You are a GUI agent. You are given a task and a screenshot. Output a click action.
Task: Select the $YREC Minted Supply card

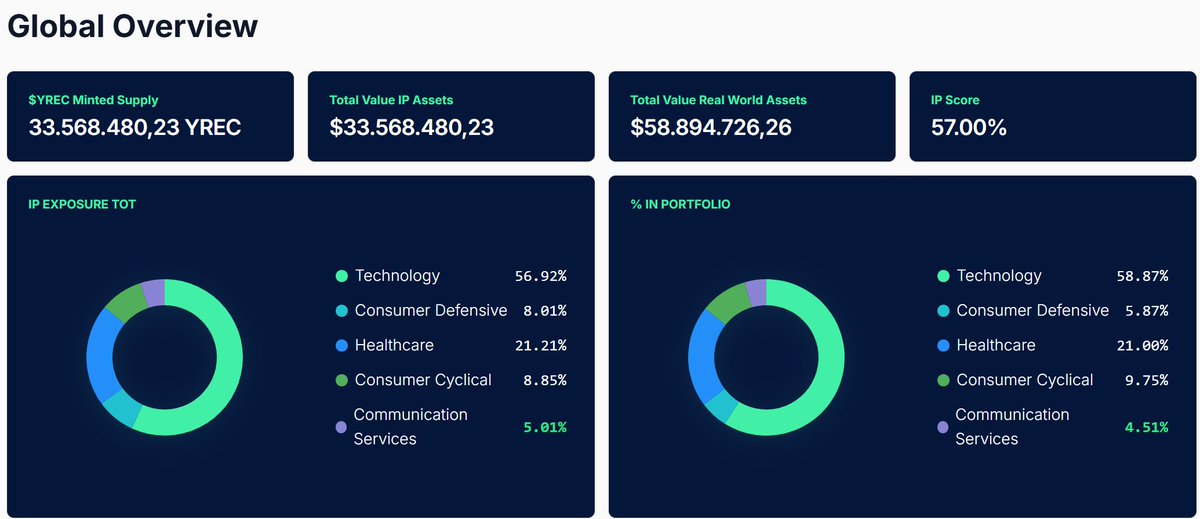[150, 116]
